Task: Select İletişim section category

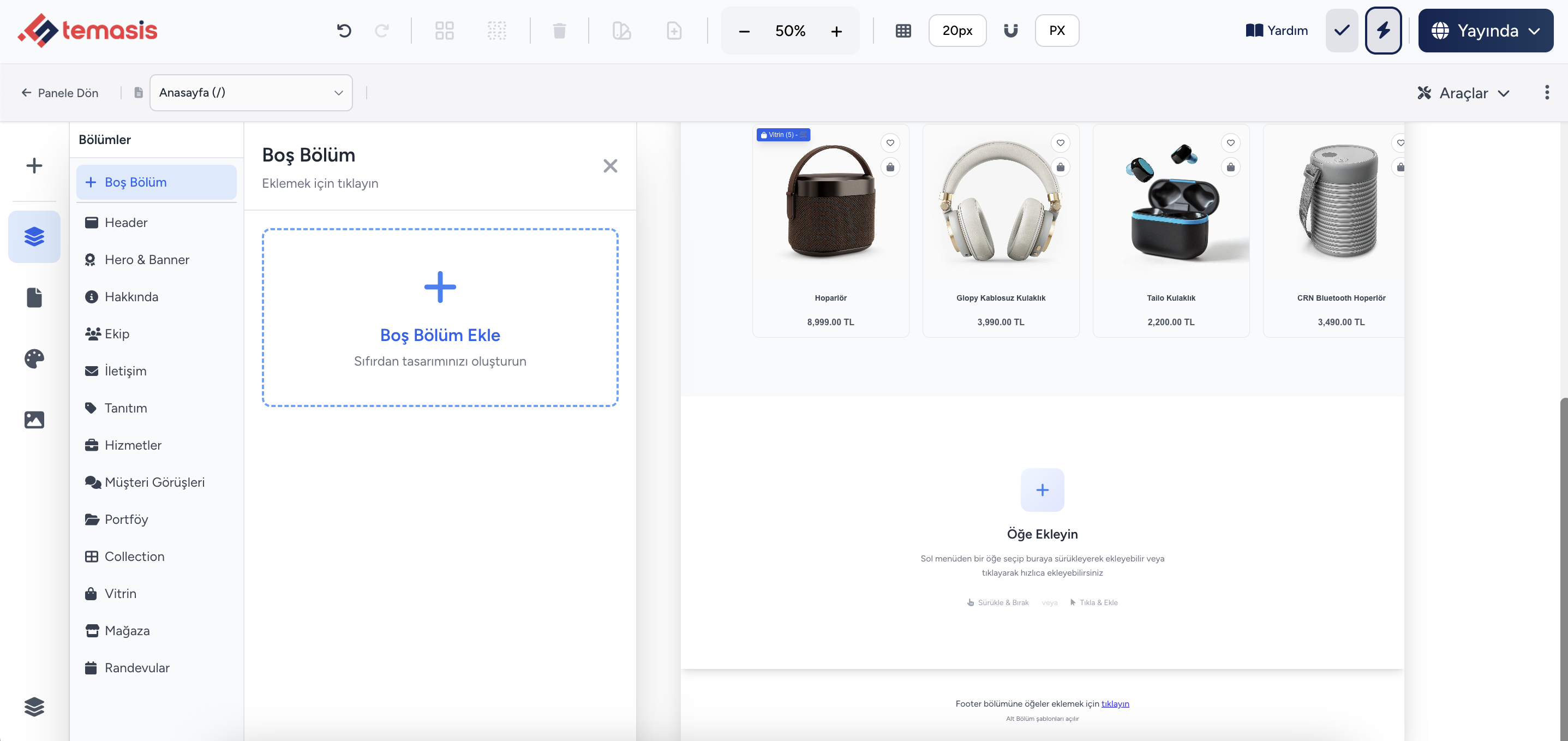Action: pyautogui.click(x=157, y=371)
